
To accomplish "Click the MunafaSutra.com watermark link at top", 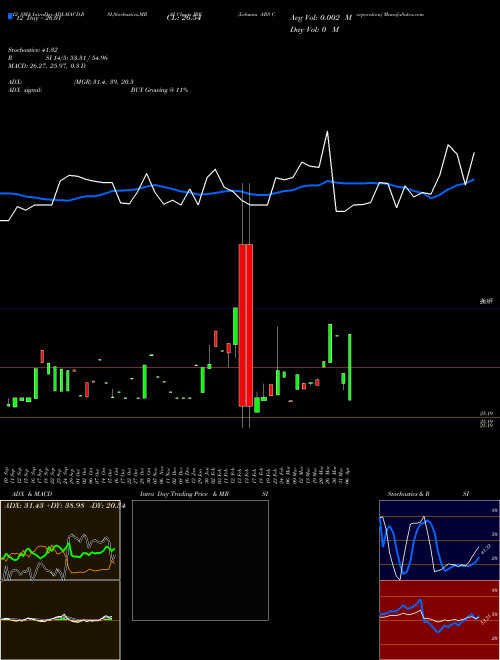I will pos(404,14).
